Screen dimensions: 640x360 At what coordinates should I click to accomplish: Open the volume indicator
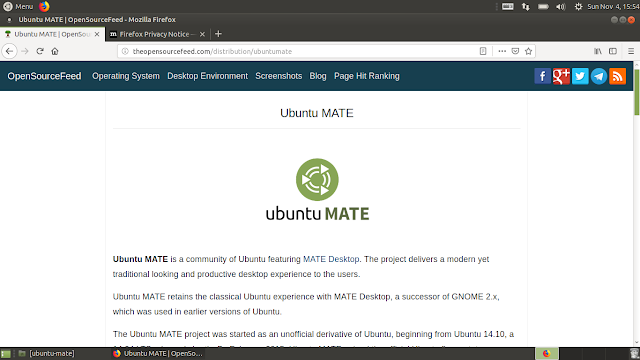coord(561,7)
